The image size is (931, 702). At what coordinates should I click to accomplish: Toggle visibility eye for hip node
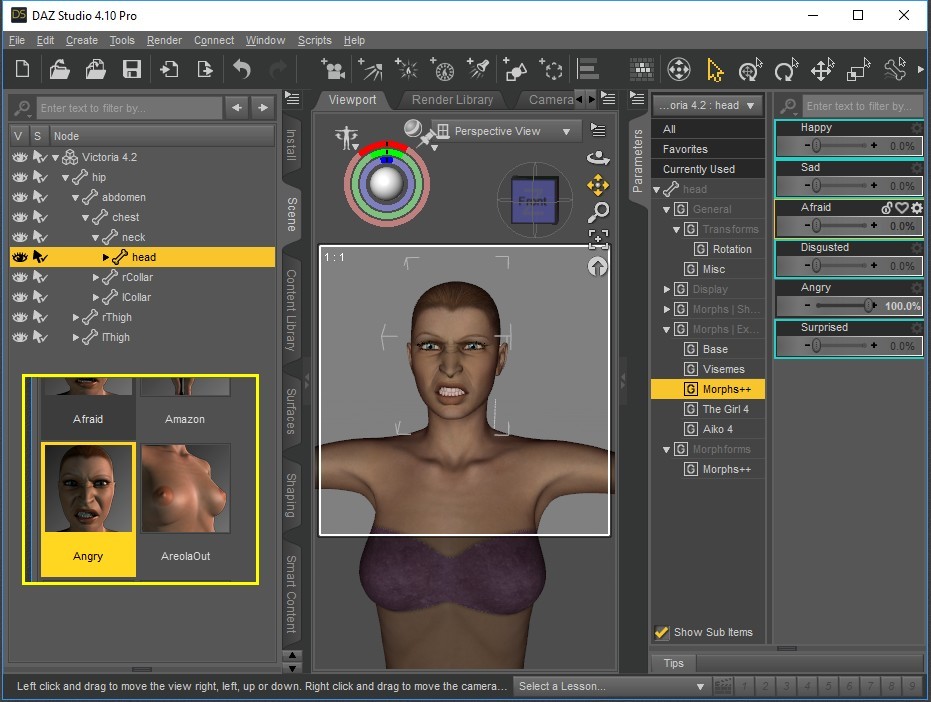coord(20,178)
